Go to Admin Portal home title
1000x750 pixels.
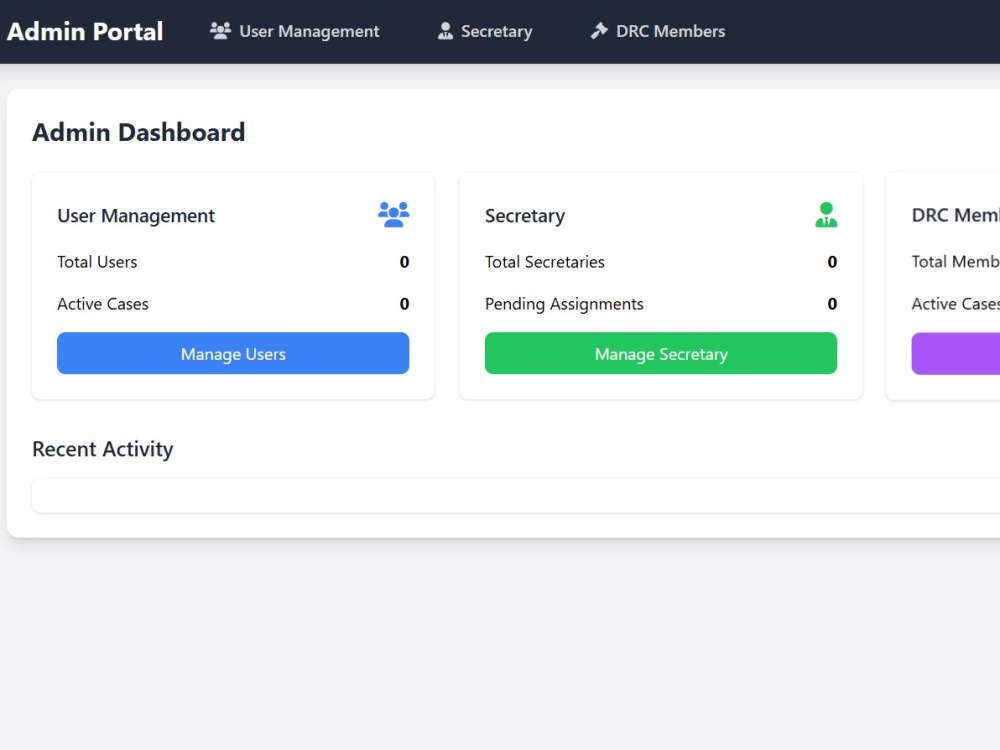[x=85, y=31]
